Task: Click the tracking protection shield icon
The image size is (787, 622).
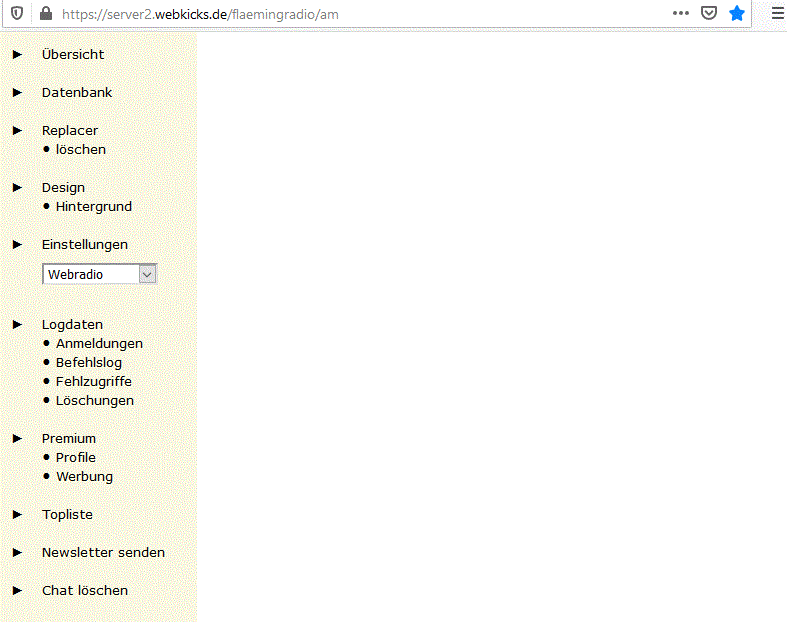Action: click(x=17, y=14)
